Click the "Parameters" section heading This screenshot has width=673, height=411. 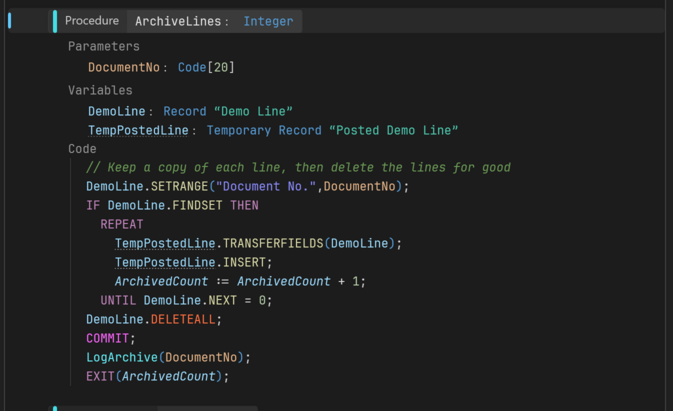click(x=104, y=46)
